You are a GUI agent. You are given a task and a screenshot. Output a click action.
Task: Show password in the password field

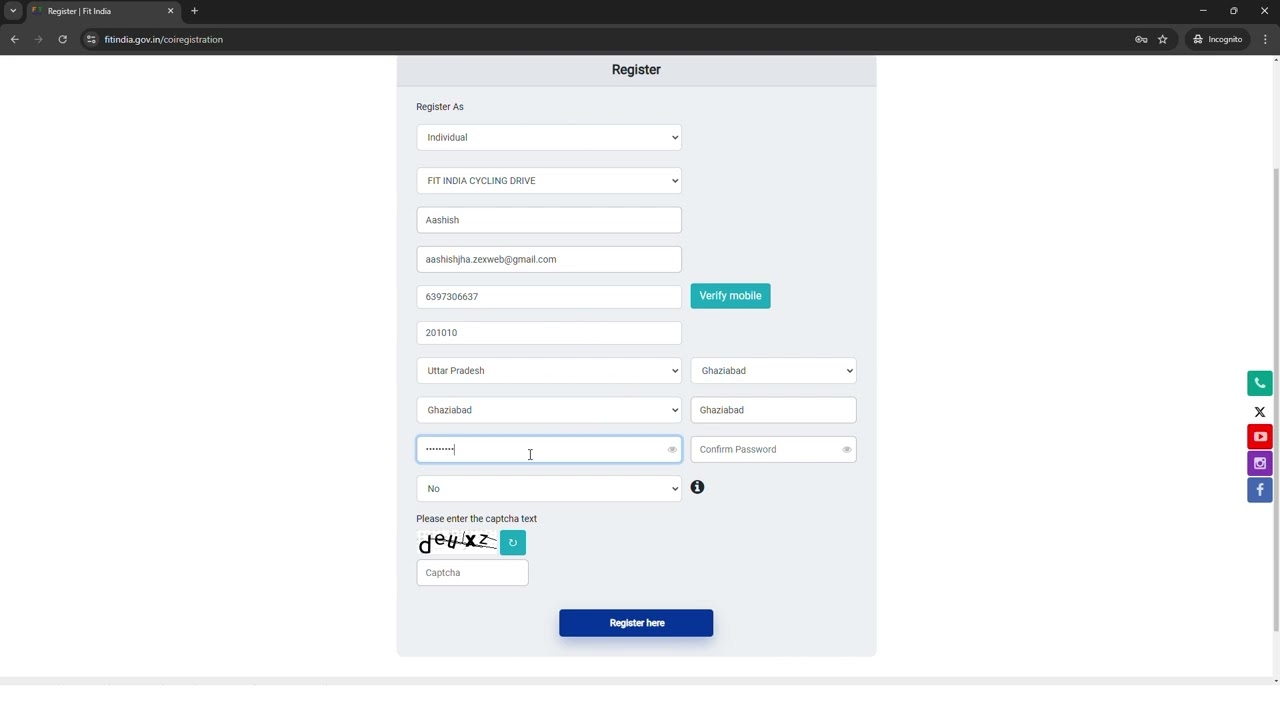click(x=672, y=450)
